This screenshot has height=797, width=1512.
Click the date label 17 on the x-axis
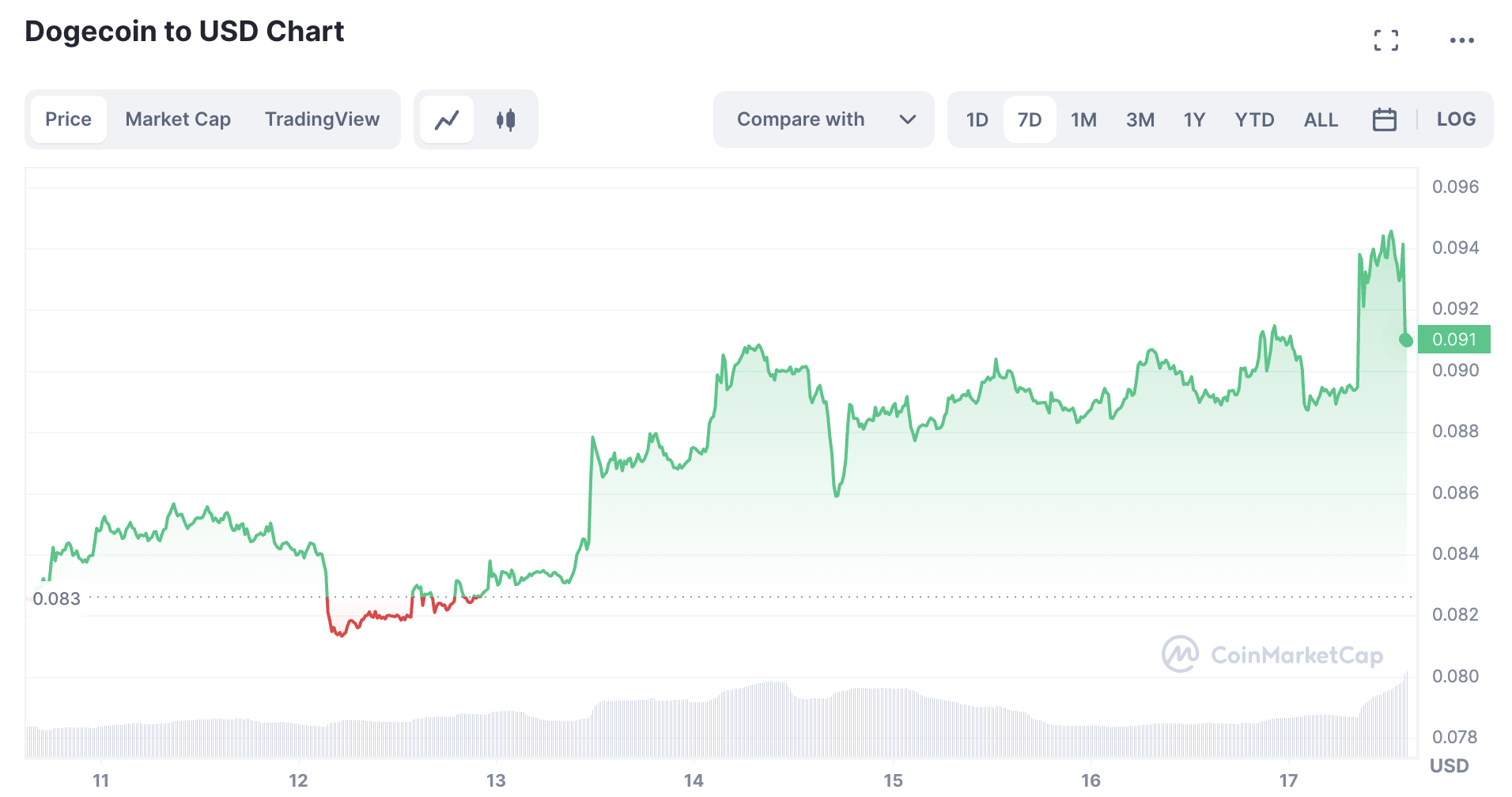pos(1288,780)
